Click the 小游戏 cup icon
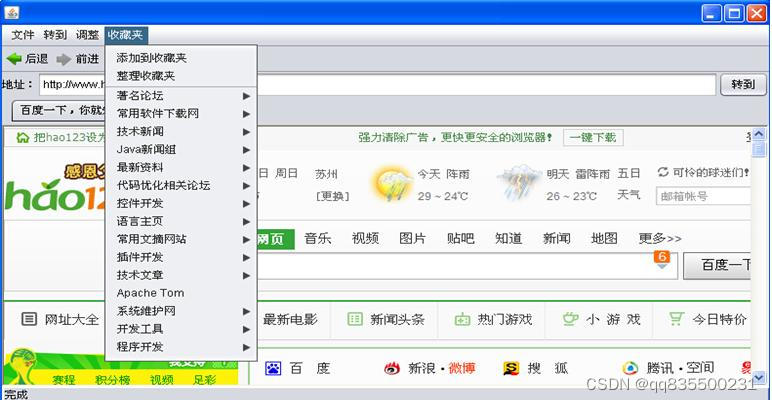This screenshot has width=772, height=402. point(570,319)
